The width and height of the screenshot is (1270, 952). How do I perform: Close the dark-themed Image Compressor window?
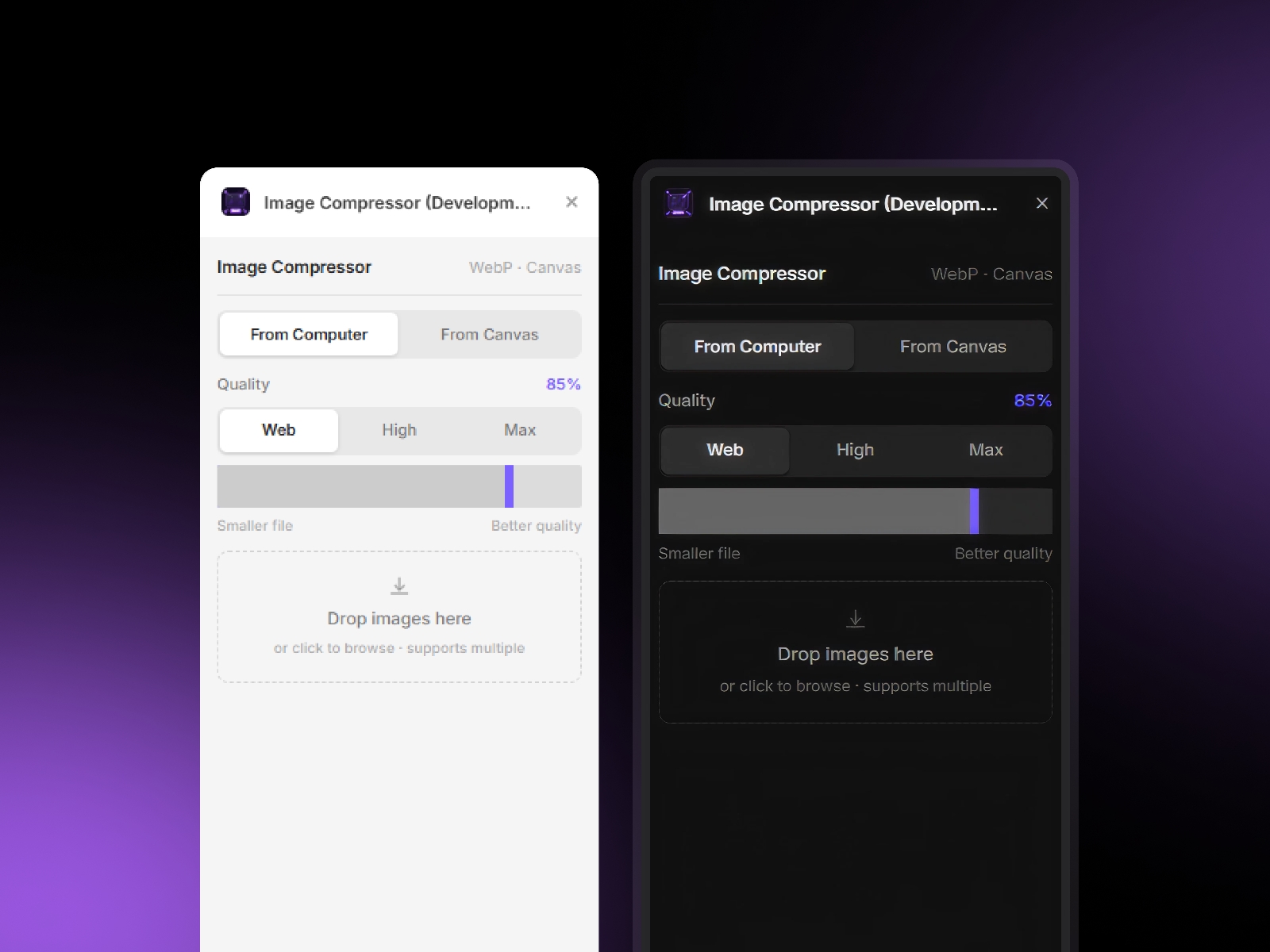1042,203
